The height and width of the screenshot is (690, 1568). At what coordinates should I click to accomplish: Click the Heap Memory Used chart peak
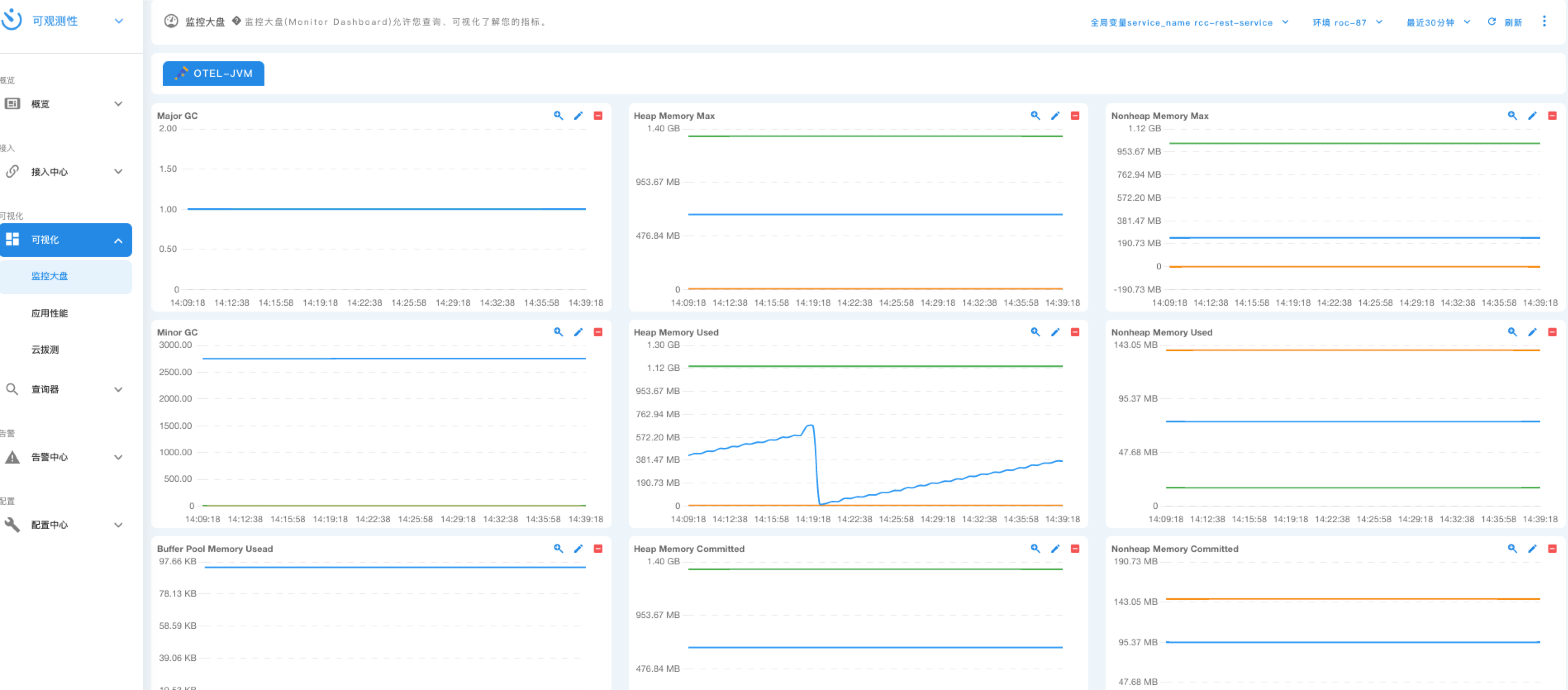810,425
